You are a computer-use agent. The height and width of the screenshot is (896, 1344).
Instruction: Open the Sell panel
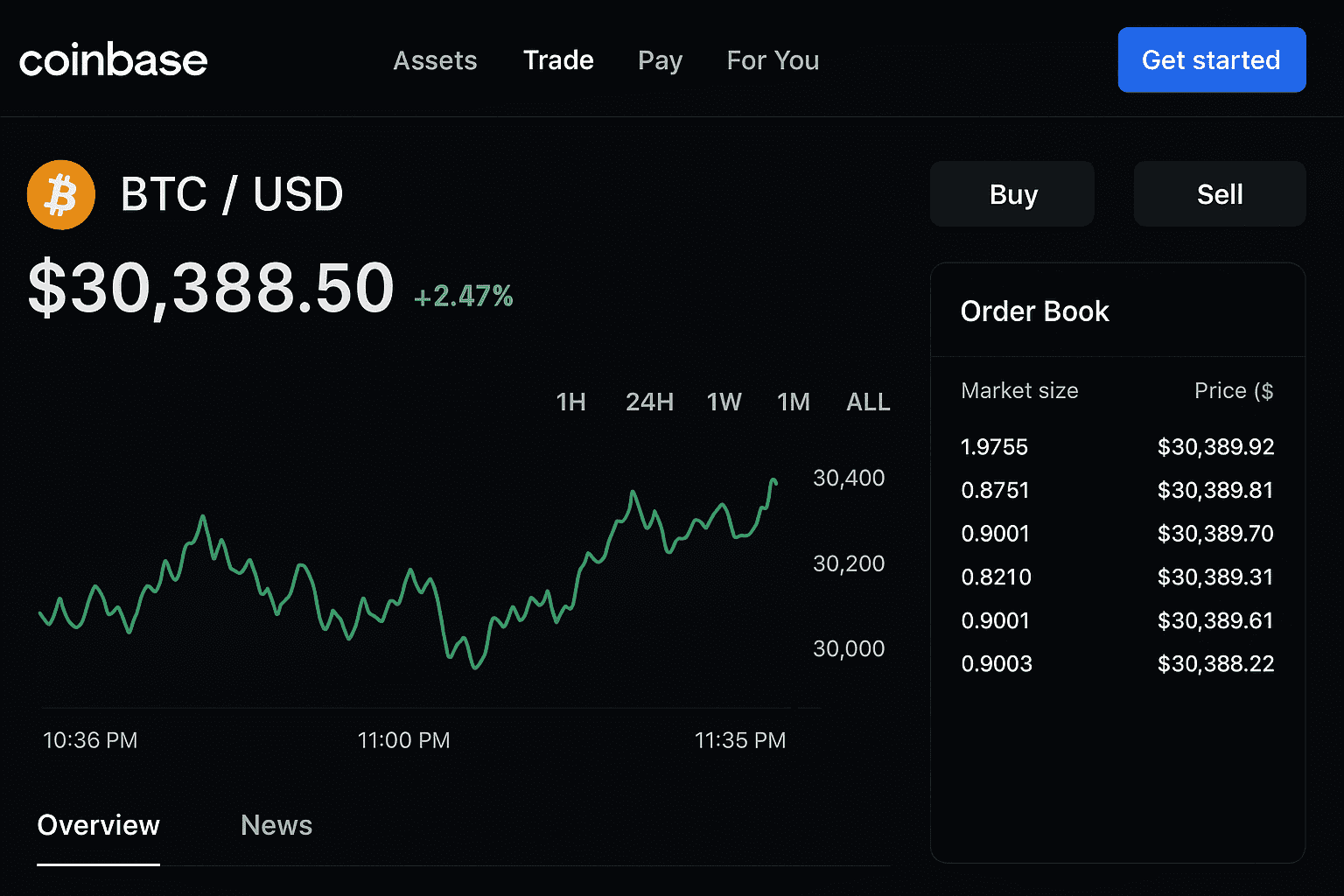pyautogui.click(x=1219, y=193)
